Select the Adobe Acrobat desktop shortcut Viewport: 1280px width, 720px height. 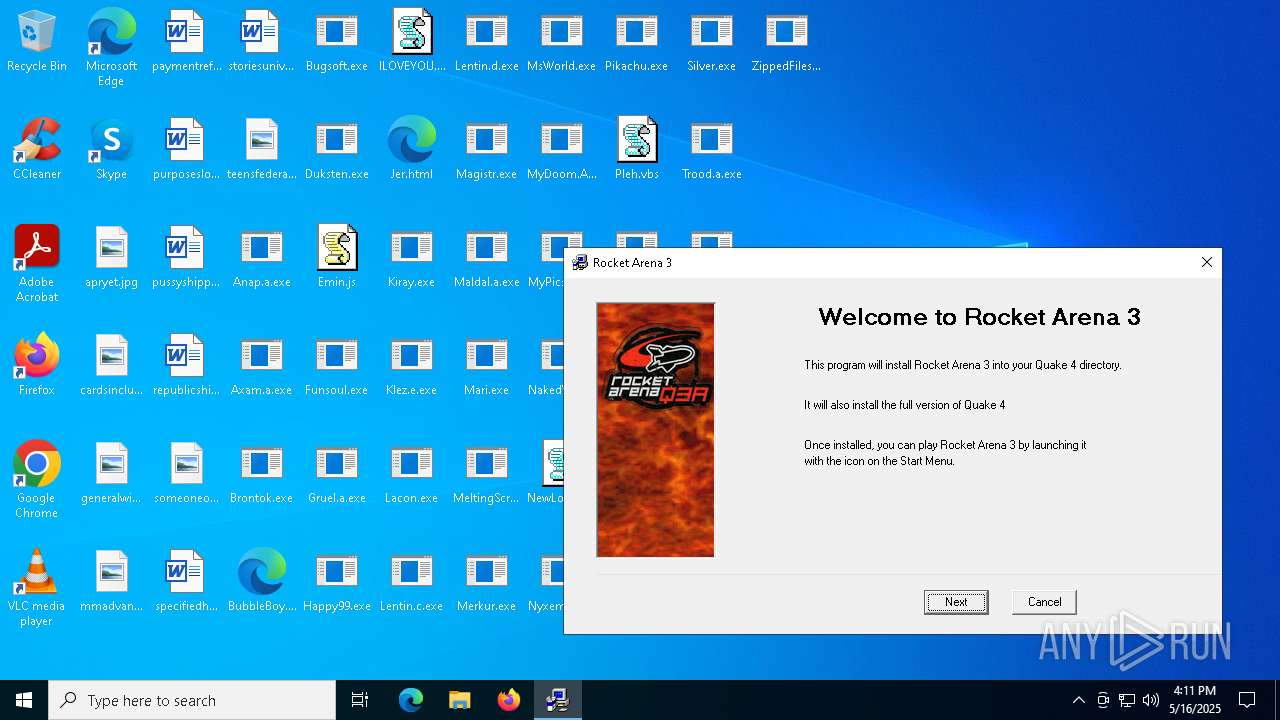point(37,264)
